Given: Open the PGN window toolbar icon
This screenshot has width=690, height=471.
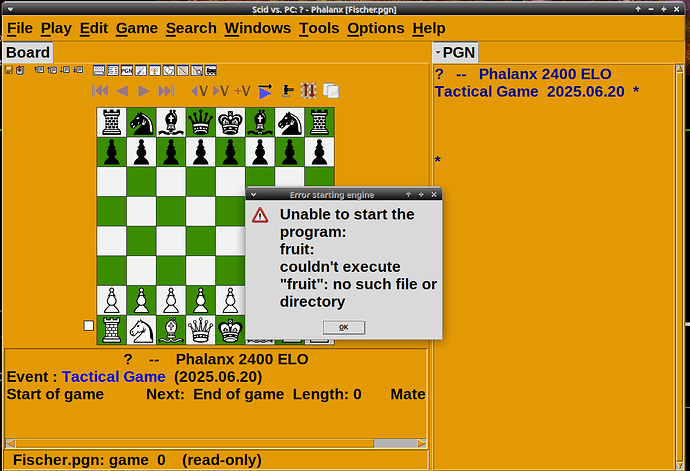Looking at the screenshot, I should pyautogui.click(x=127, y=70).
